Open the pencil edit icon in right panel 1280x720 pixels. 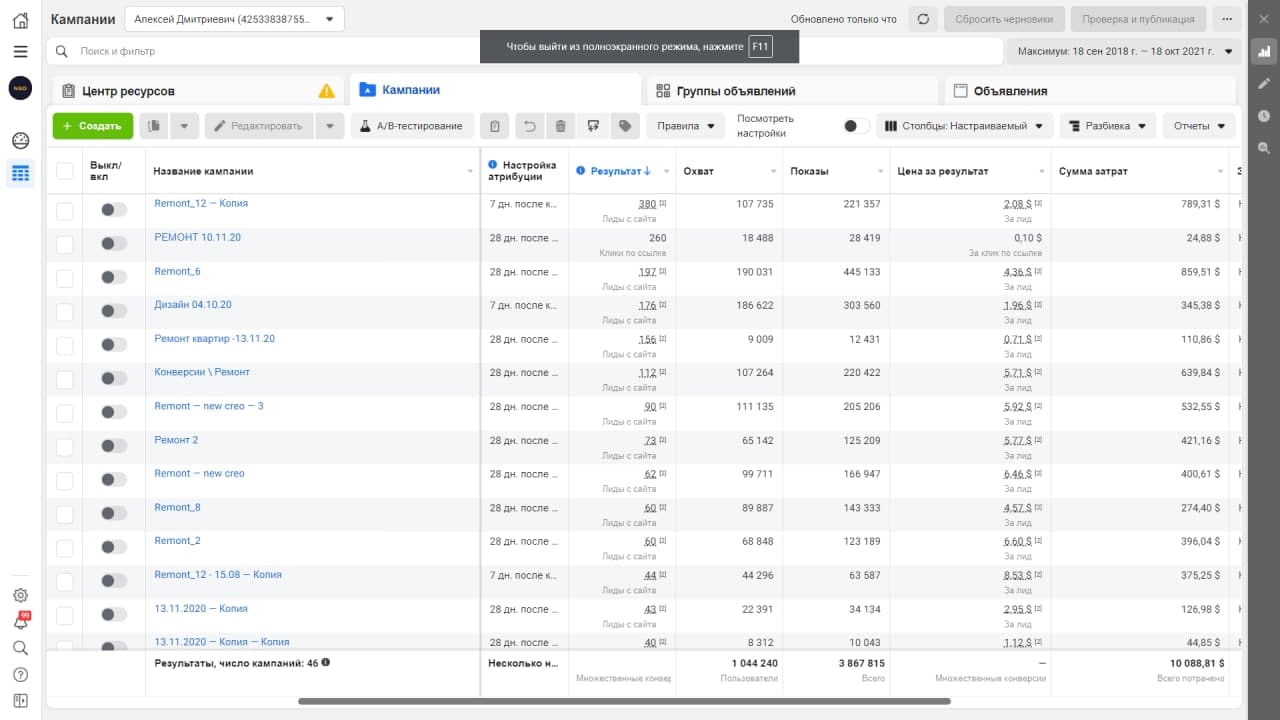pos(1264,84)
